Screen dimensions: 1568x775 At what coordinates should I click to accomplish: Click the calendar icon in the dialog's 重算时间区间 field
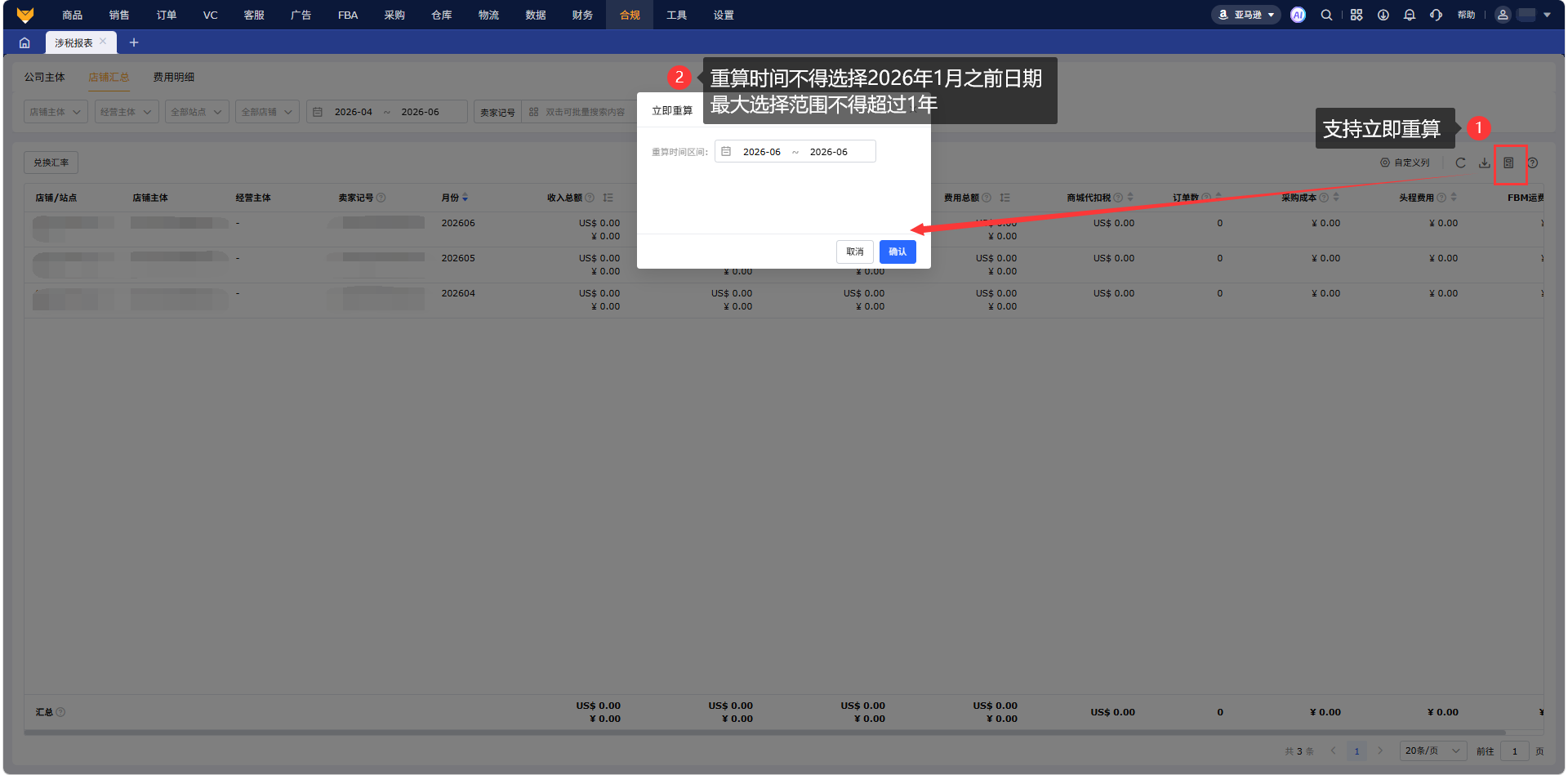point(726,151)
